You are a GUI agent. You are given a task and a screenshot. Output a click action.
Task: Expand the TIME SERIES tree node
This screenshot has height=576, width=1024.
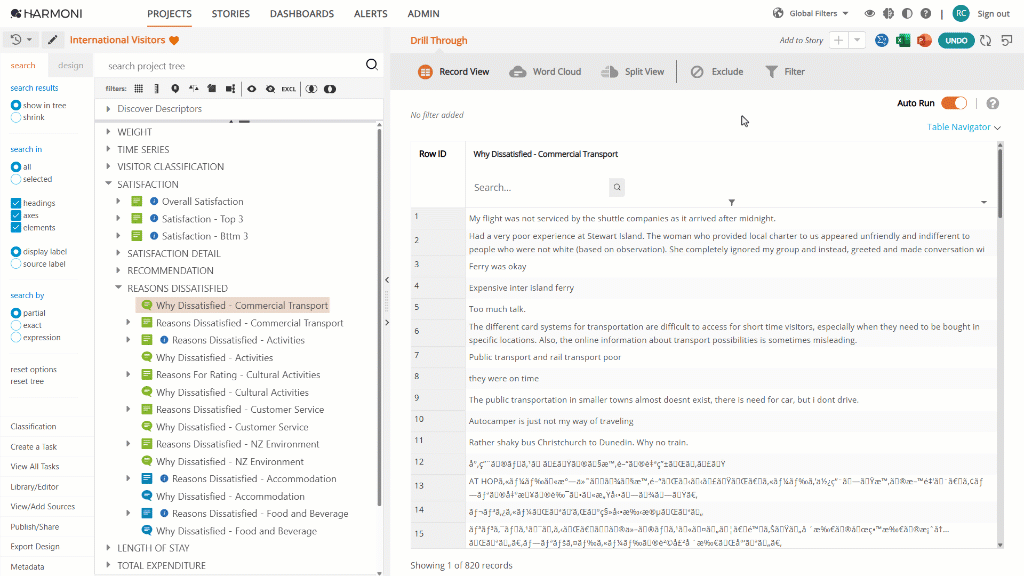(108, 150)
